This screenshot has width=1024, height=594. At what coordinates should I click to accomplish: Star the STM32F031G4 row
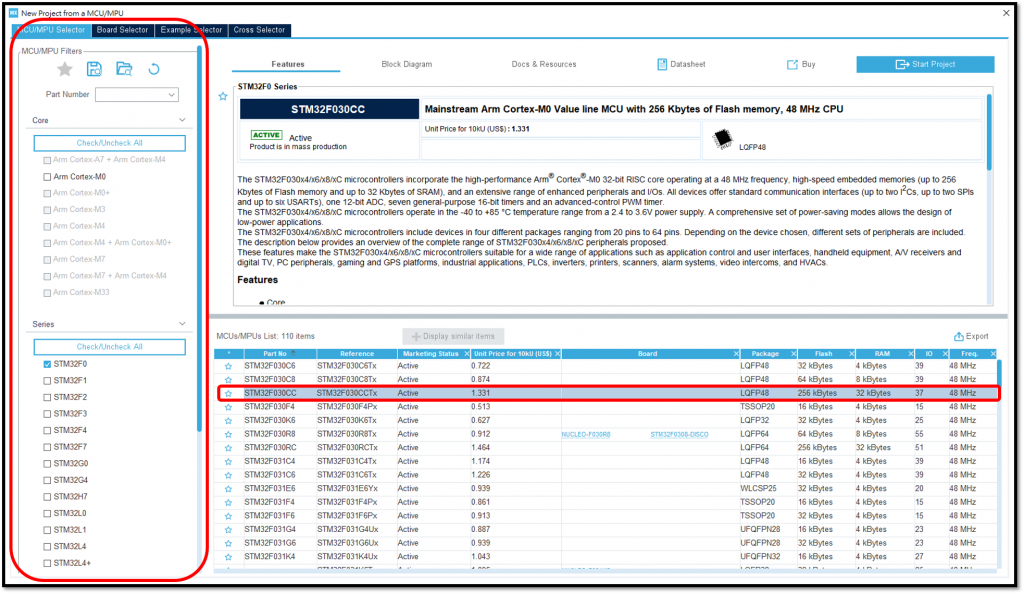[x=229, y=531]
